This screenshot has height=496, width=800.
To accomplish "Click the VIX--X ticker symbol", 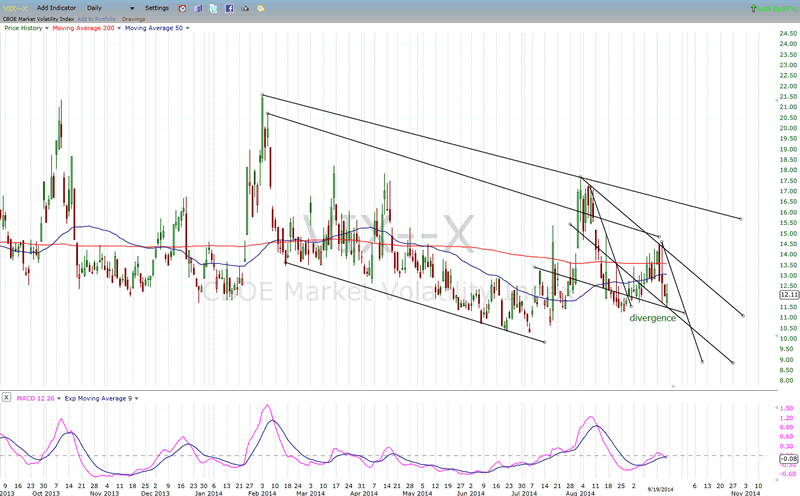I will (x=16, y=8).
